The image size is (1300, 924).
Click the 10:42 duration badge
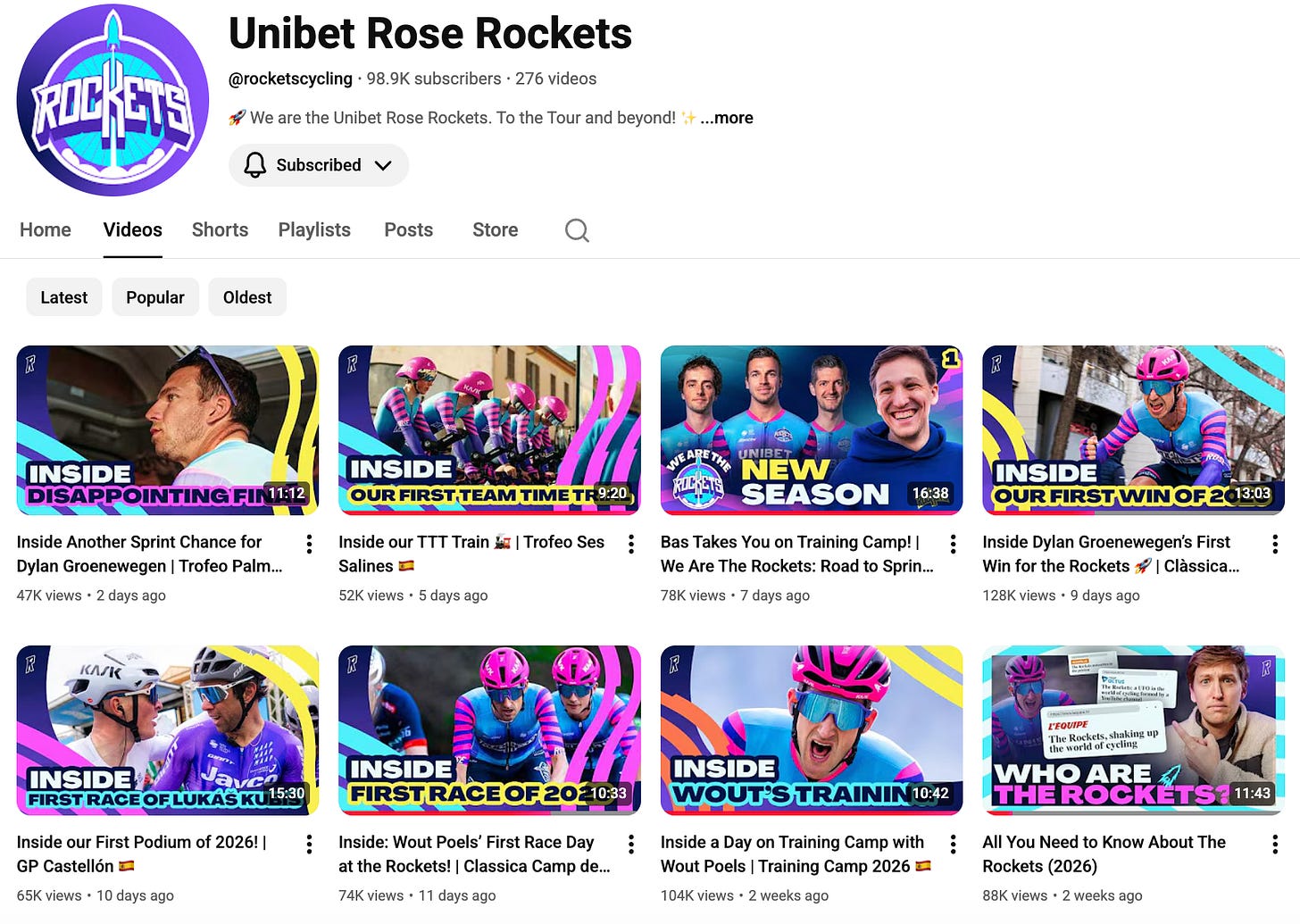click(x=930, y=794)
